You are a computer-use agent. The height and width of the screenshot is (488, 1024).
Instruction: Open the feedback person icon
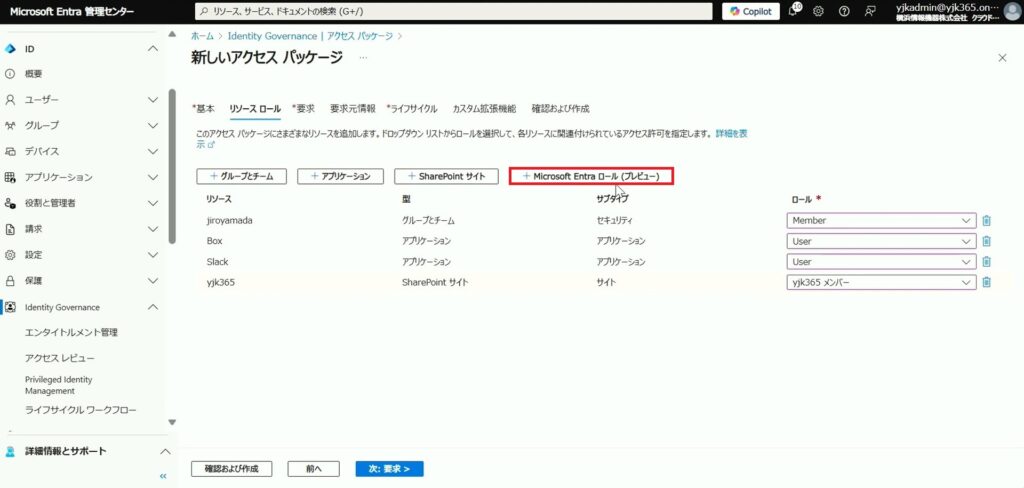(869, 11)
